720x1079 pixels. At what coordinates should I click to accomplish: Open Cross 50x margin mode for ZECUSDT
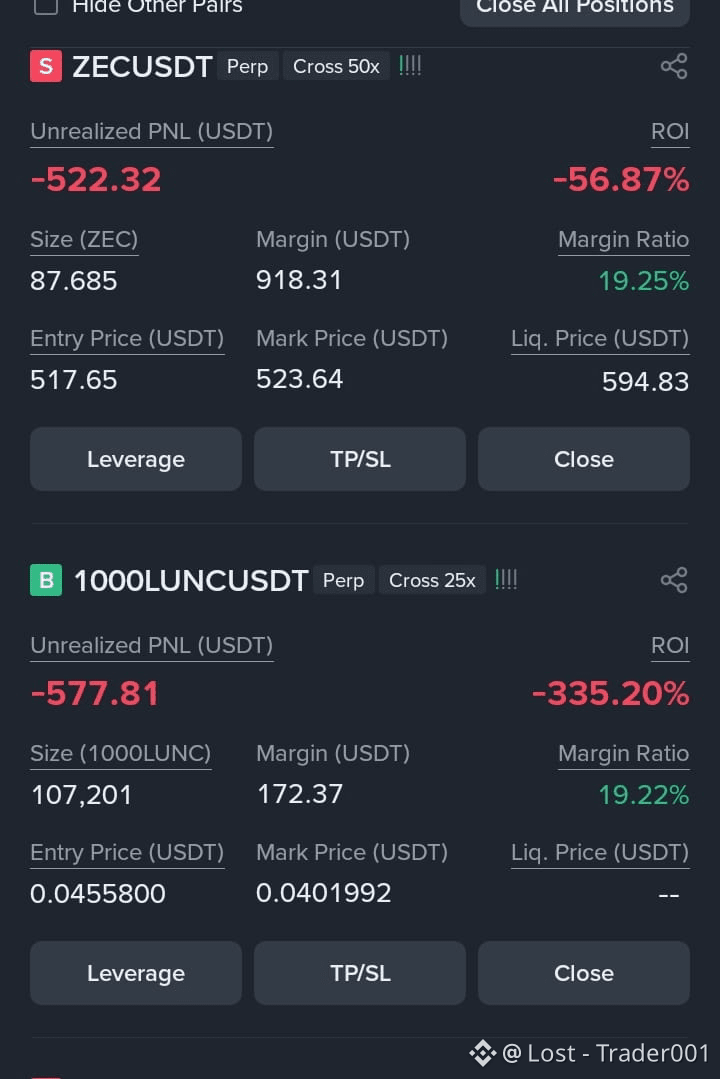click(x=336, y=66)
